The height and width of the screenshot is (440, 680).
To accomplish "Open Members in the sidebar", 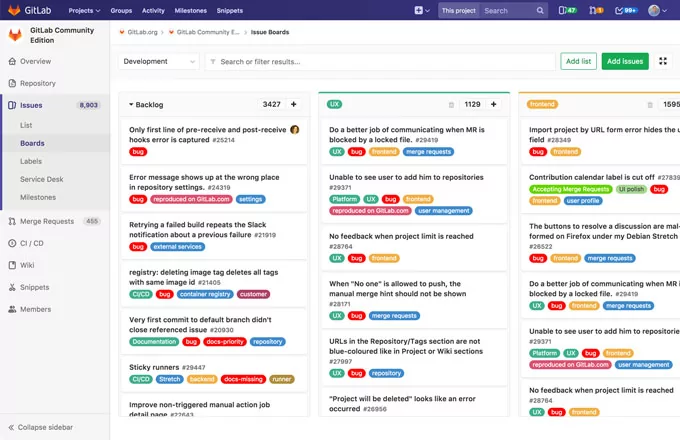I will [x=35, y=309].
